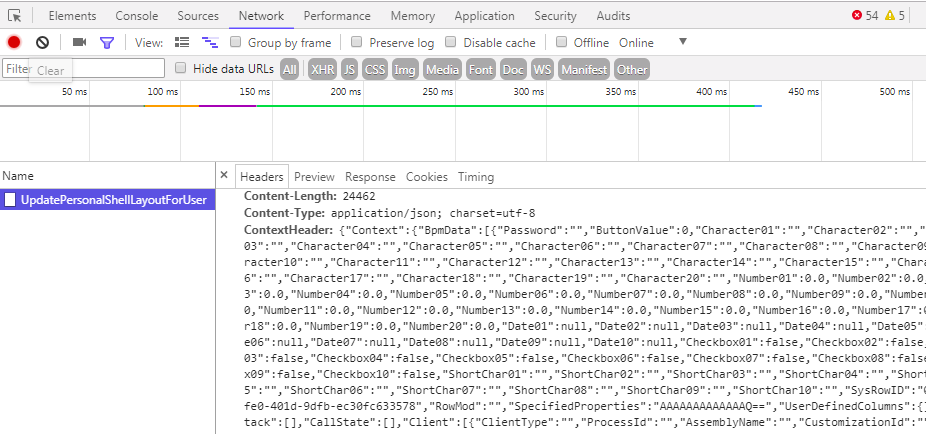Click the ContextHeader label text

(x=289, y=230)
